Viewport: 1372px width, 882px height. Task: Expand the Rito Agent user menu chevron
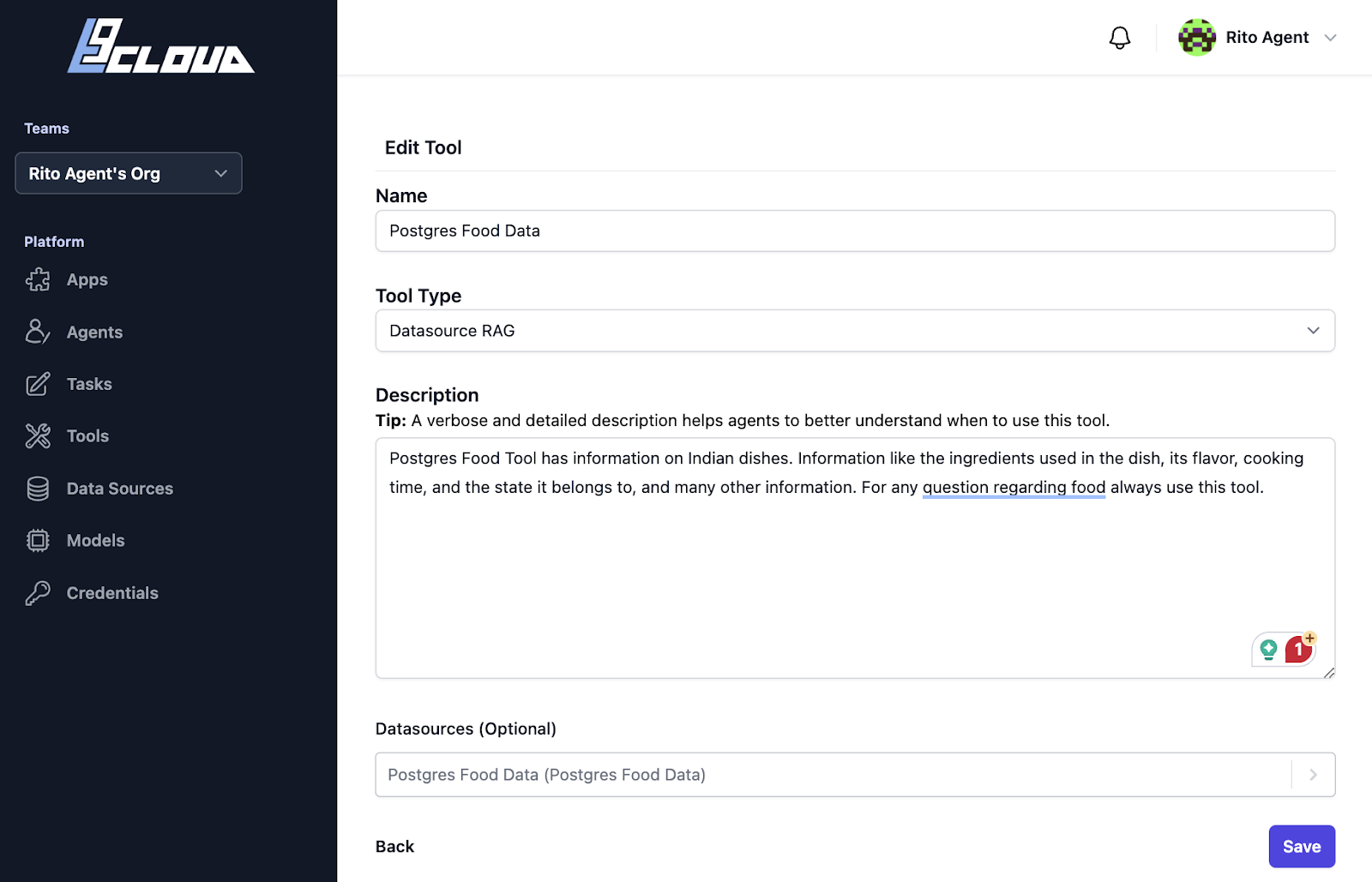click(x=1331, y=38)
